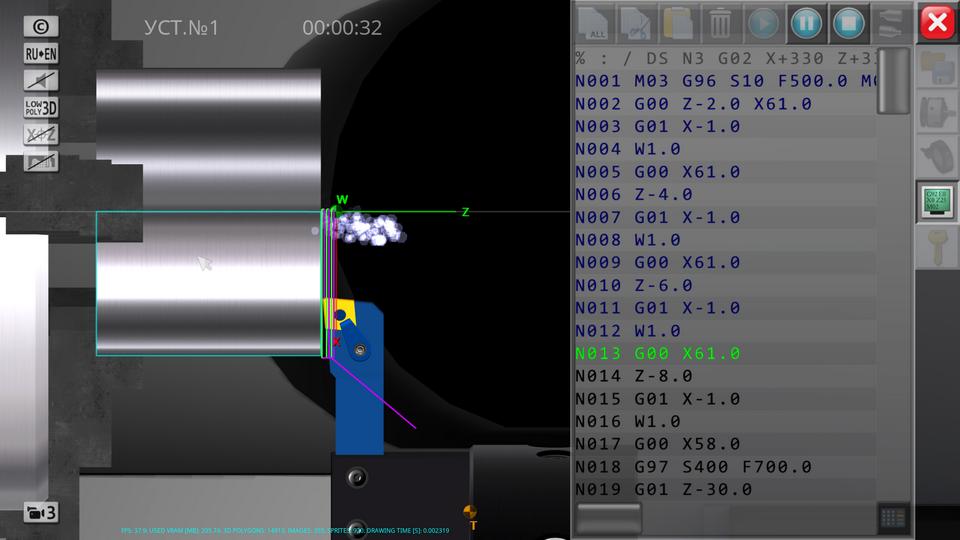This screenshot has height=540, width=960.
Task: Stop the CNC program simulation
Action: click(x=848, y=22)
